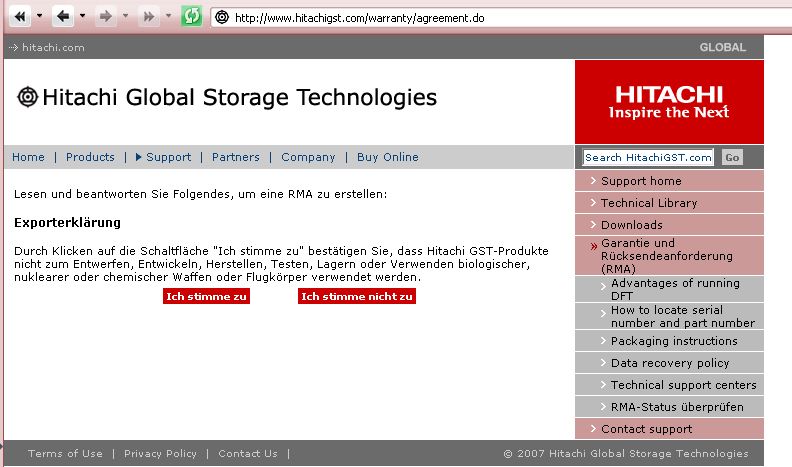Click the Search HitachiGST.com input field
Image resolution: width=792 pixels, height=467 pixels.
648,158
